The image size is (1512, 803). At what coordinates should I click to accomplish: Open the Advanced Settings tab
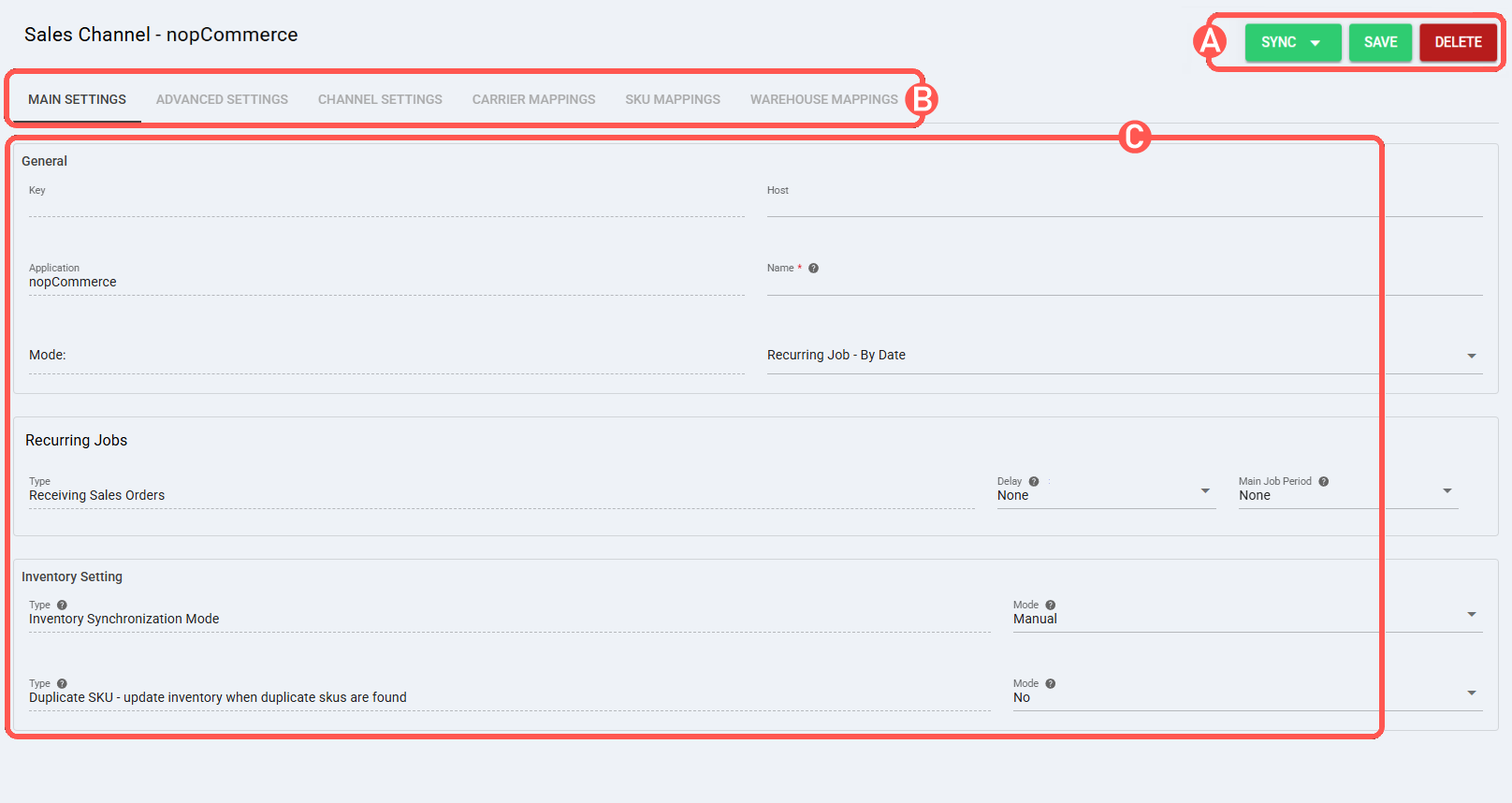[222, 99]
